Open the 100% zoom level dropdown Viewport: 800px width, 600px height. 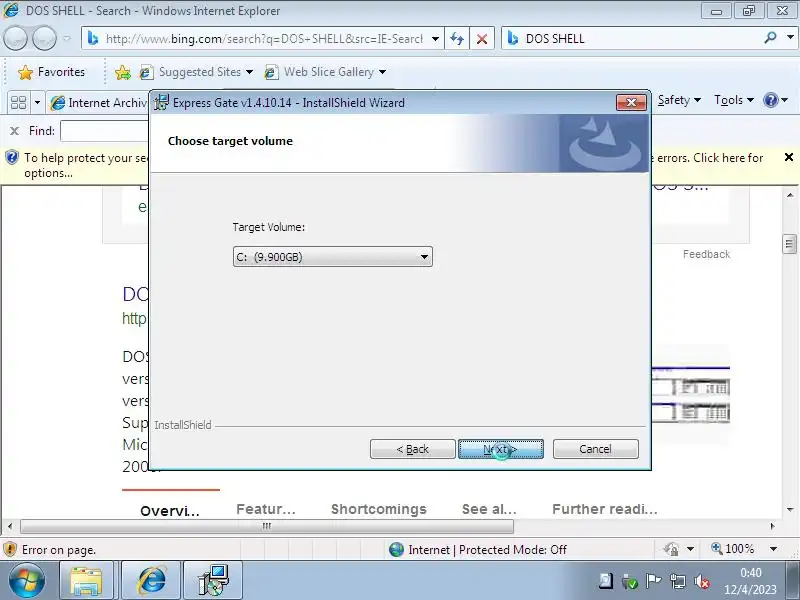pyautogui.click(x=773, y=549)
